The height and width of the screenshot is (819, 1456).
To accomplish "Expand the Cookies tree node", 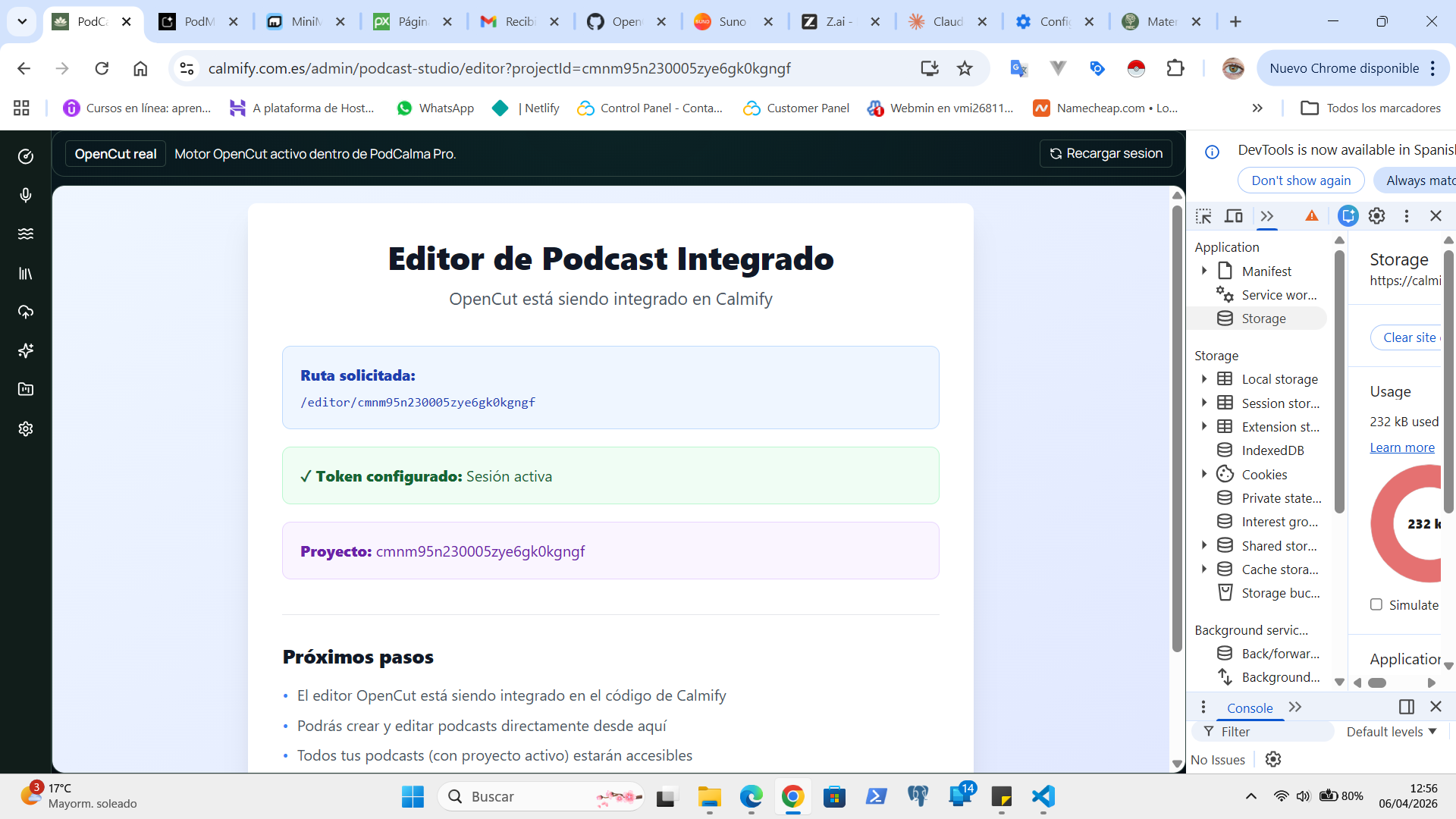I will [1204, 474].
